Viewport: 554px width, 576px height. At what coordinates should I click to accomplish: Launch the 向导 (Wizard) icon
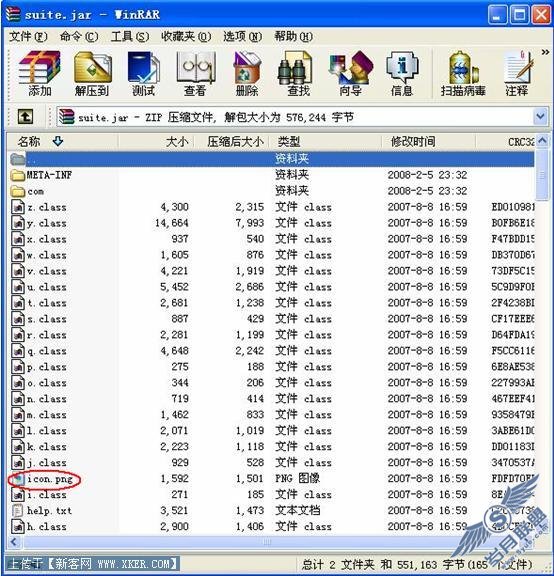point(350,73)
